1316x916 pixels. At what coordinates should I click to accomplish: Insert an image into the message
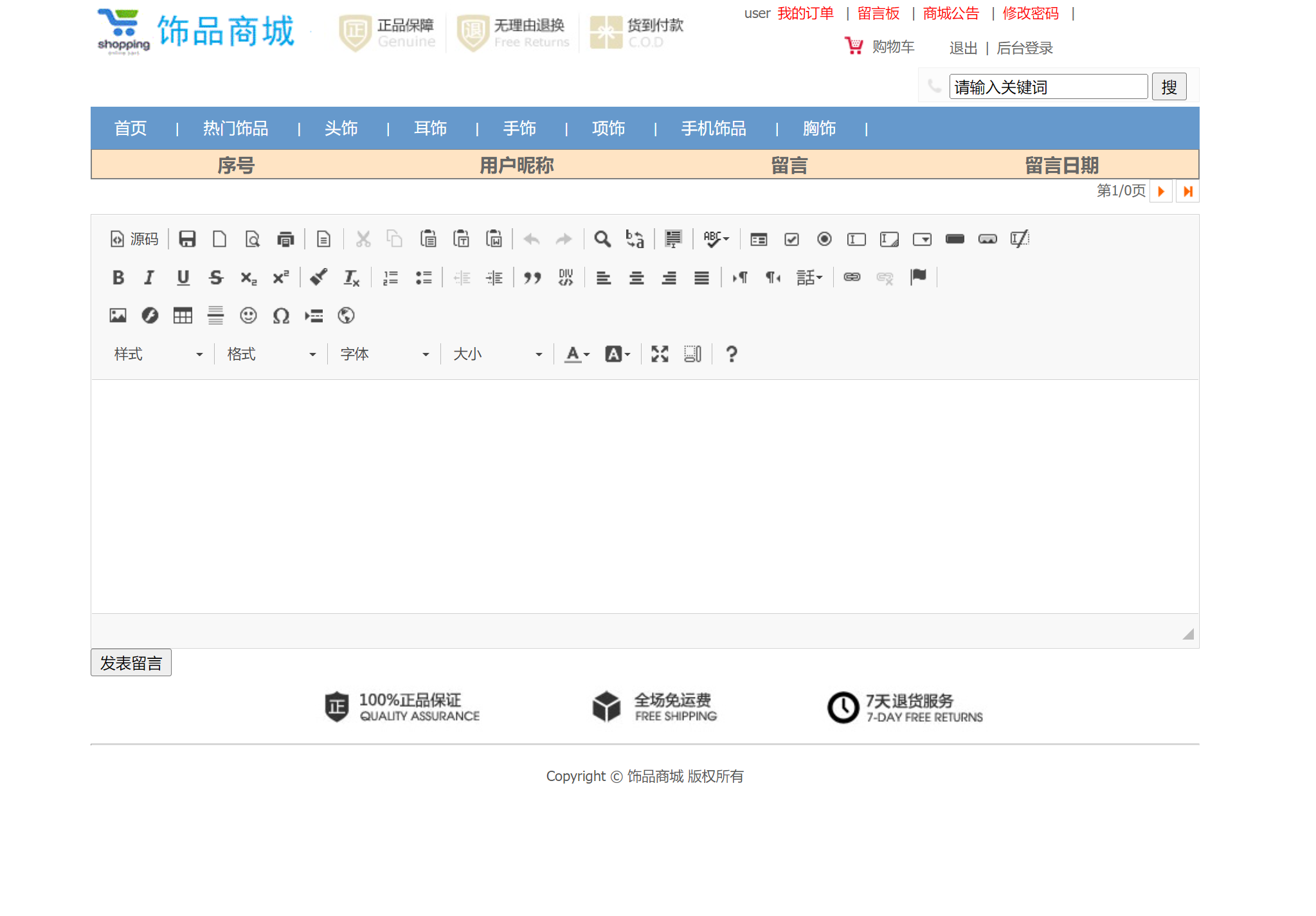point(118,316)
